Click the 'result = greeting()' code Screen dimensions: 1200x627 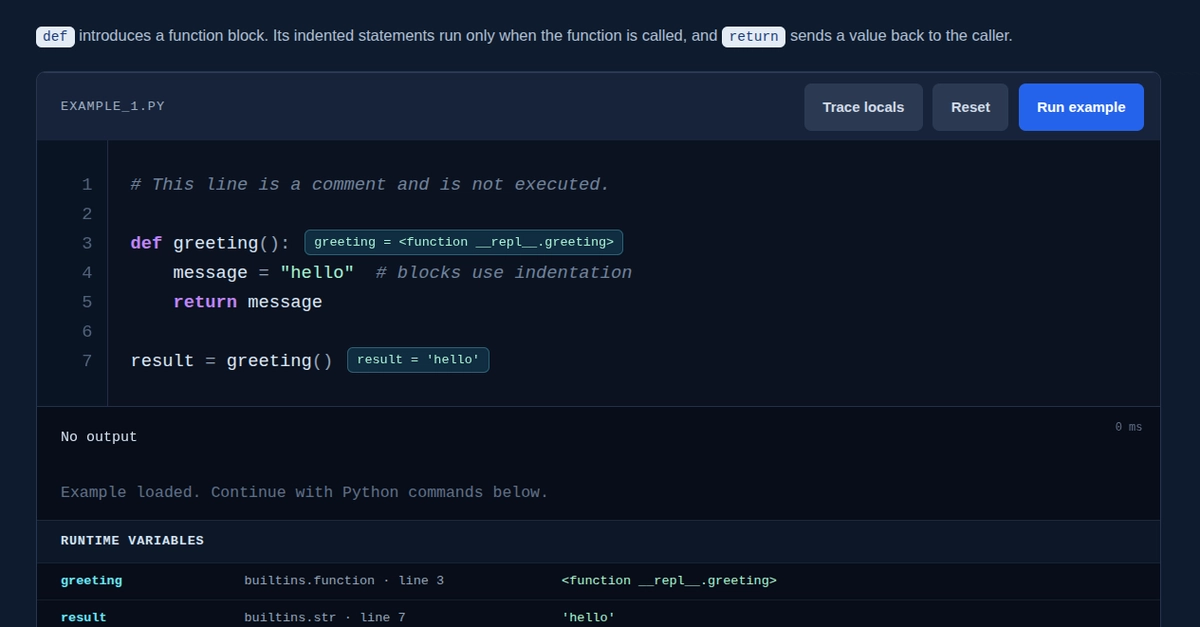(x=231, y=361)
